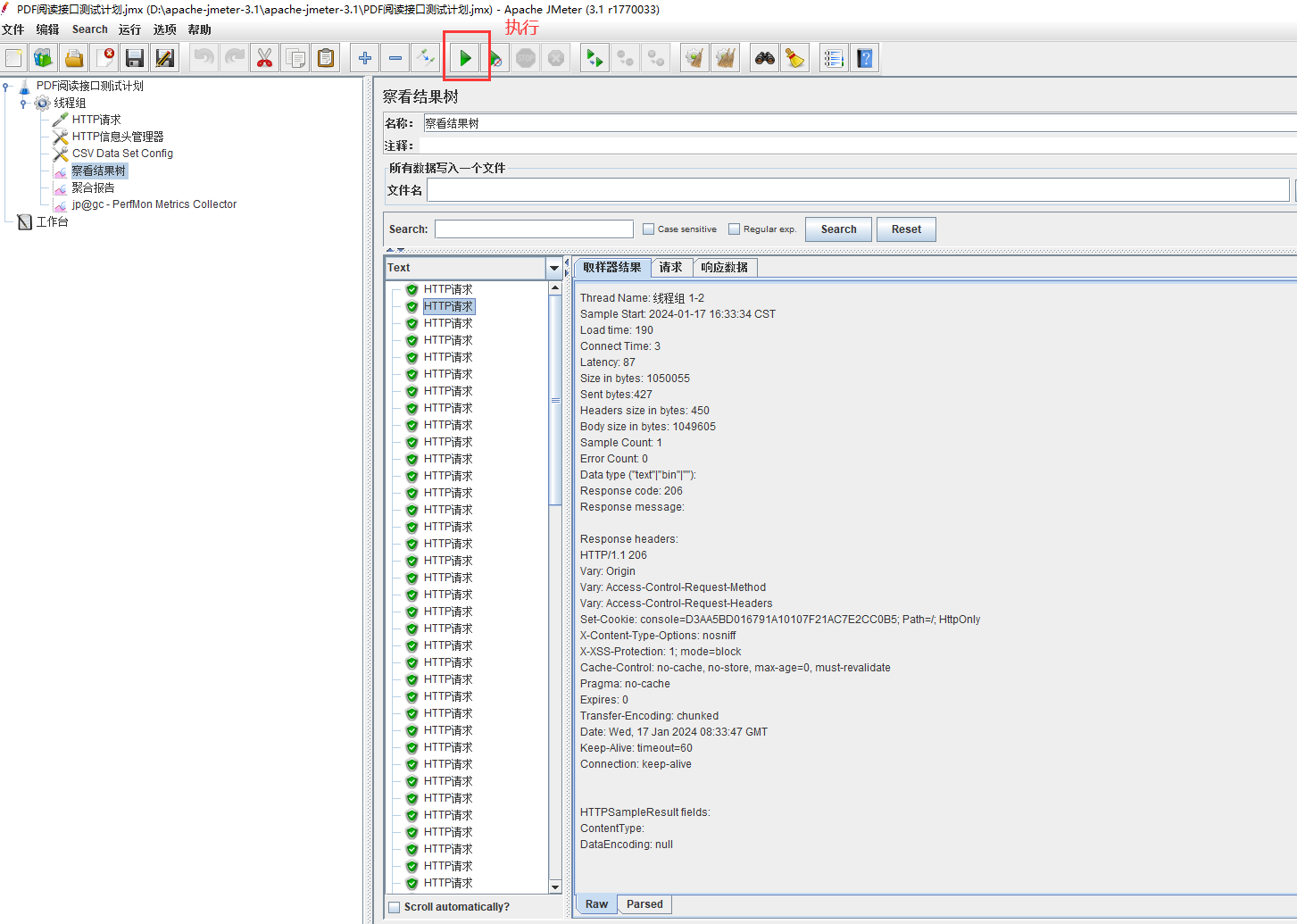This screenshot has height=924, width=1297.
Task: Enable the Regular exp. checkbox
Action: tap(735, 229)
